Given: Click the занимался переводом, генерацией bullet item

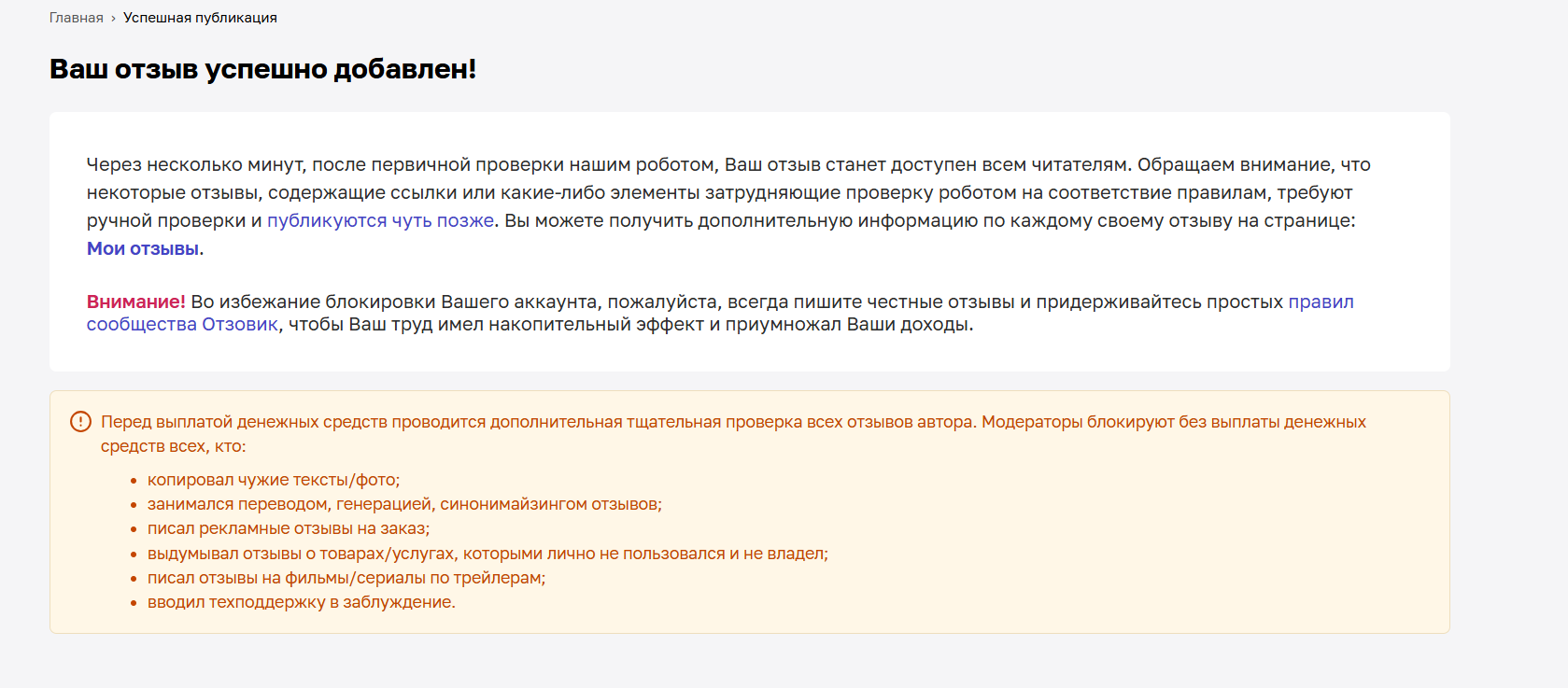Looking at the screenshot, I should tap(404, 504).
